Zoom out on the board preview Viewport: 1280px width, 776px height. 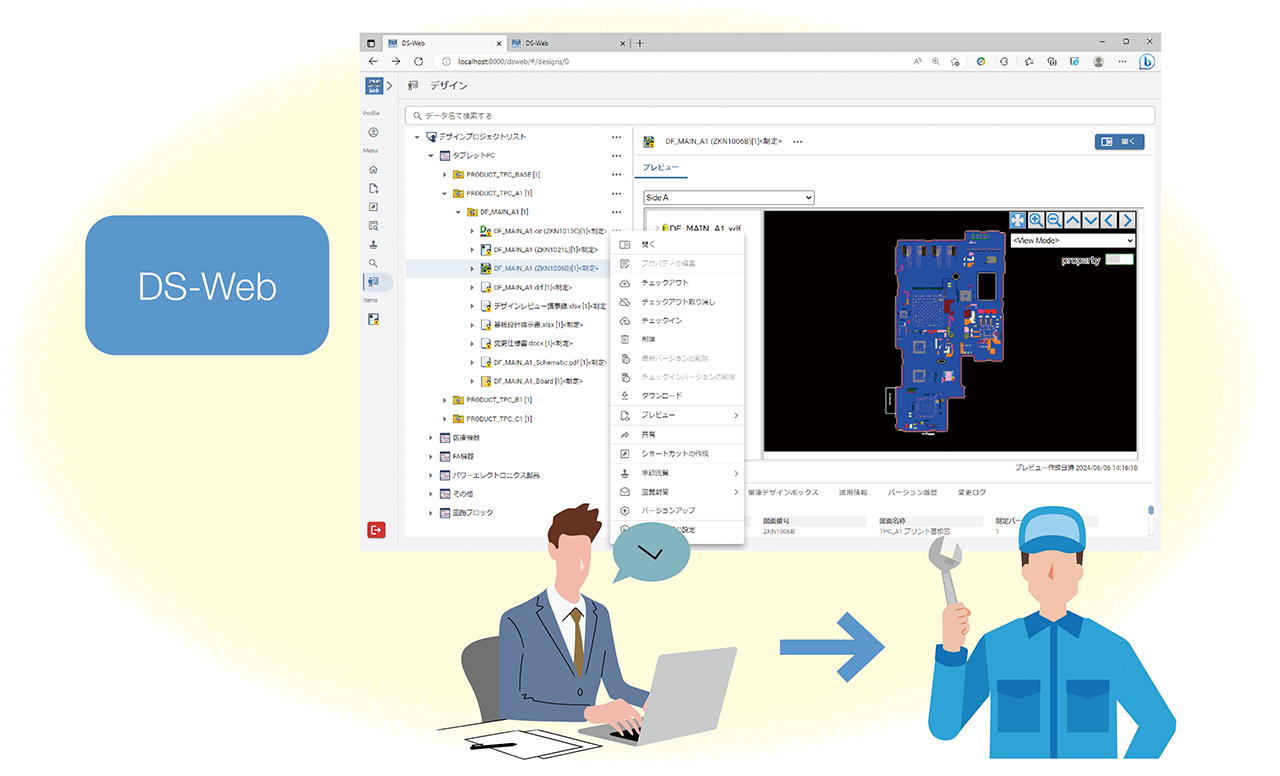[1054, 220]
